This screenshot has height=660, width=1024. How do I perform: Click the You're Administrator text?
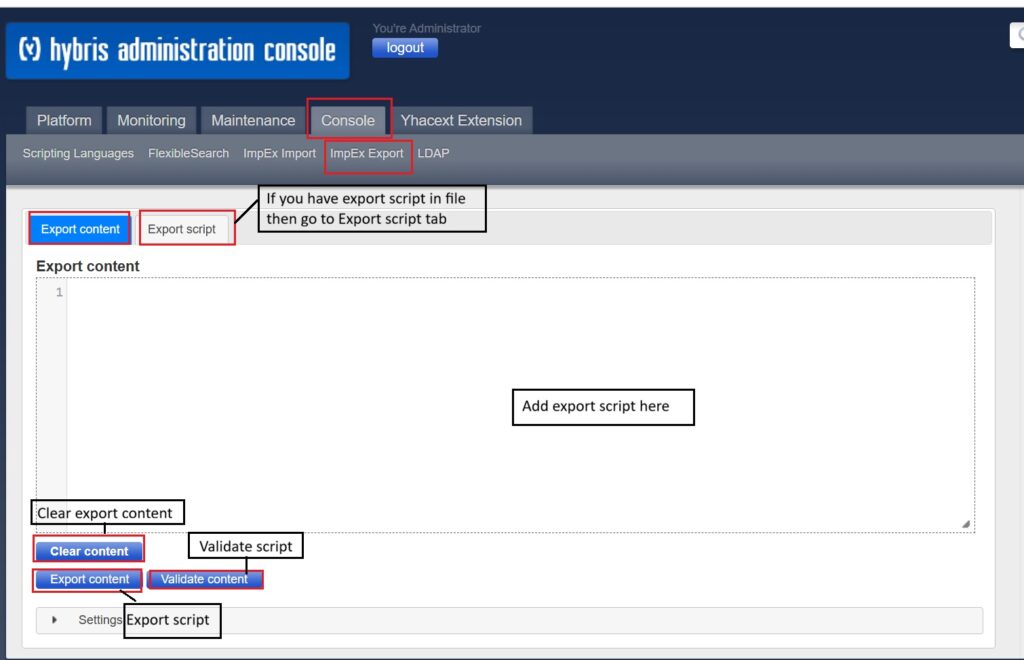tap(426, 28)
